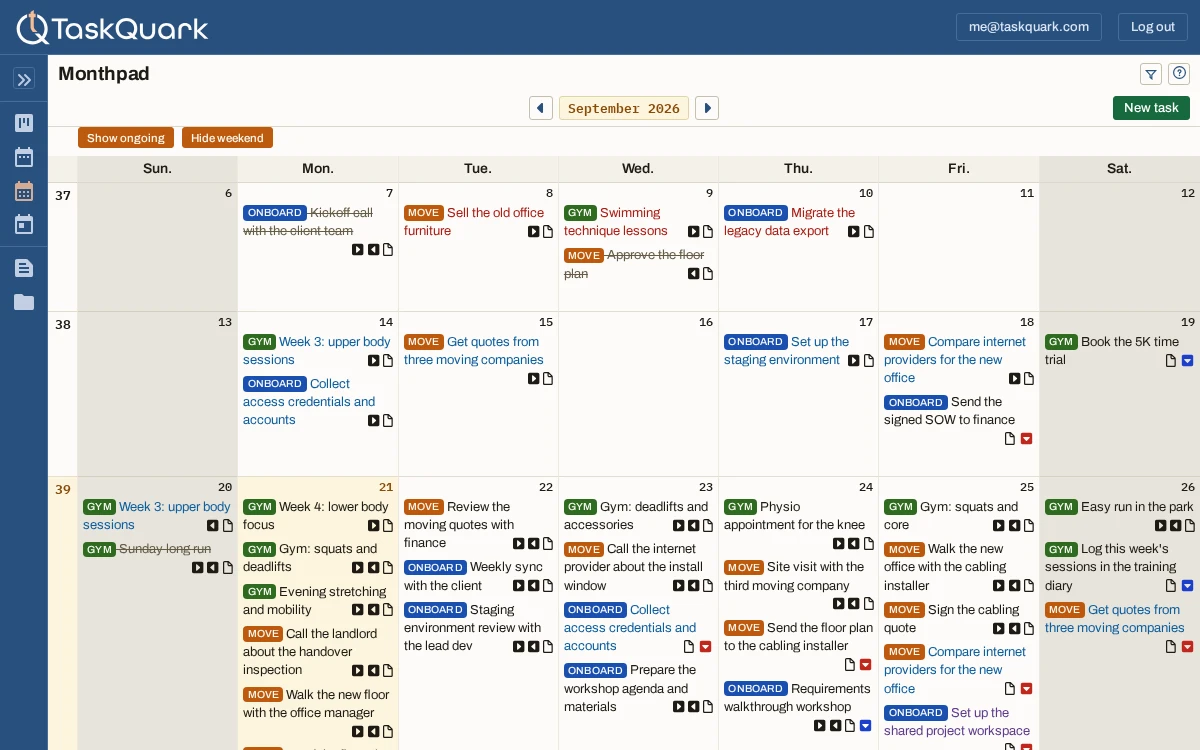Select week number 38 row label
This screenshot has height=750, width=1200.
(63, 324)
